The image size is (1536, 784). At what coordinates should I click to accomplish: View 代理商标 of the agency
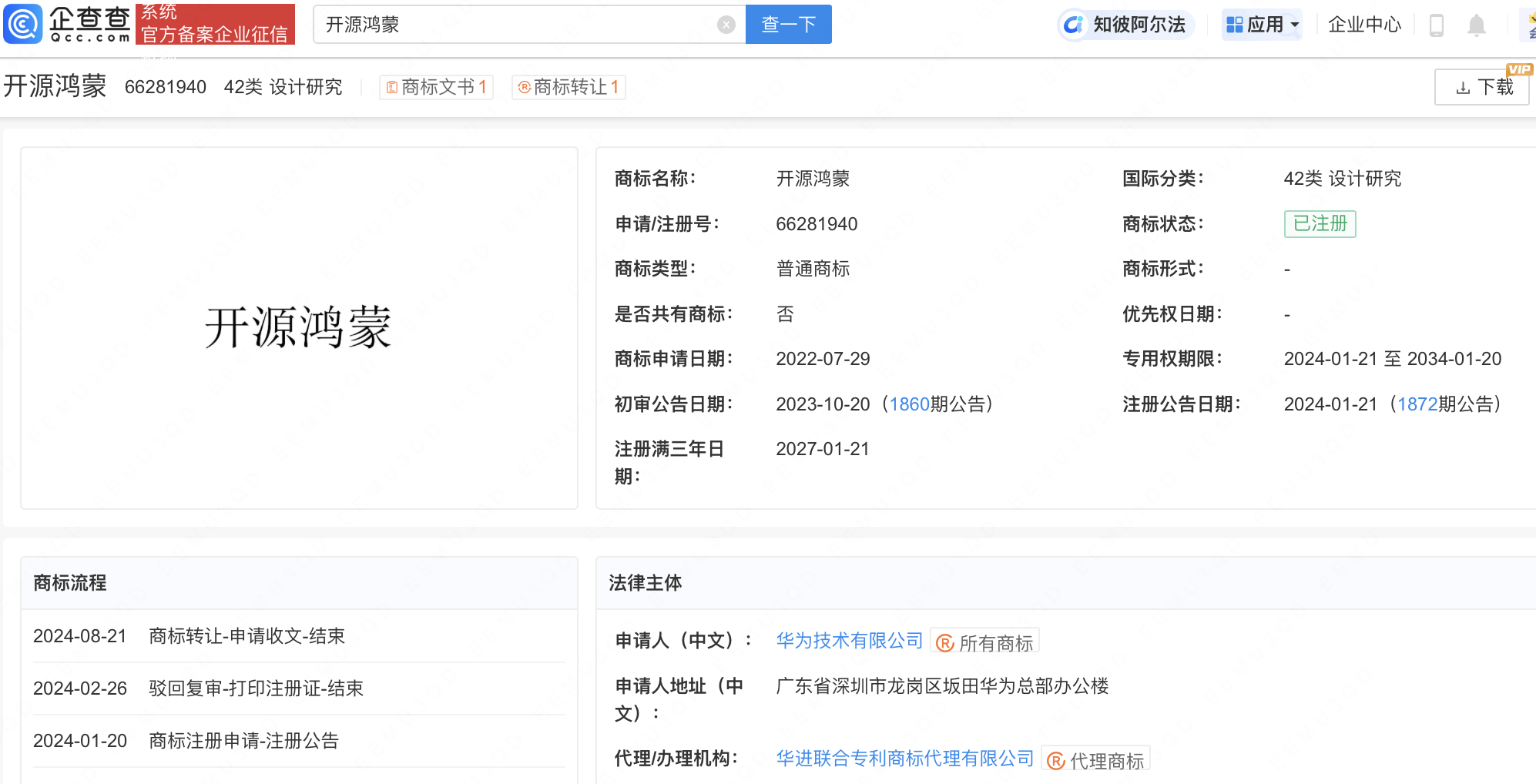click(x=1096, y=760)
